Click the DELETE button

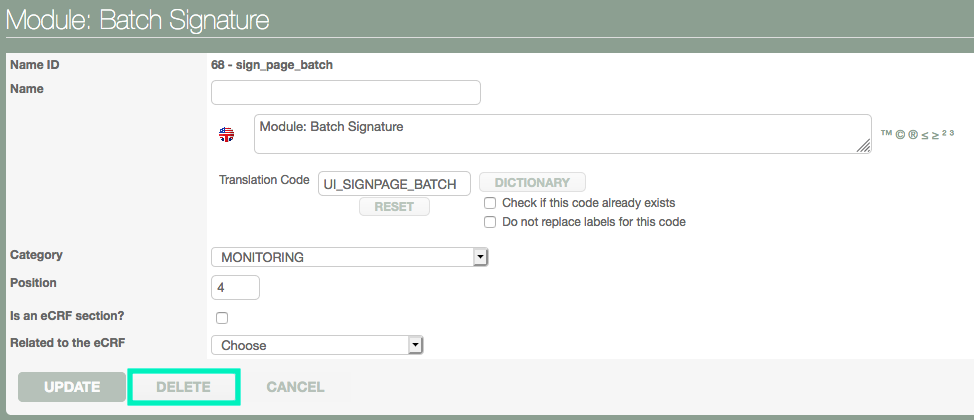tap(183, 387)
